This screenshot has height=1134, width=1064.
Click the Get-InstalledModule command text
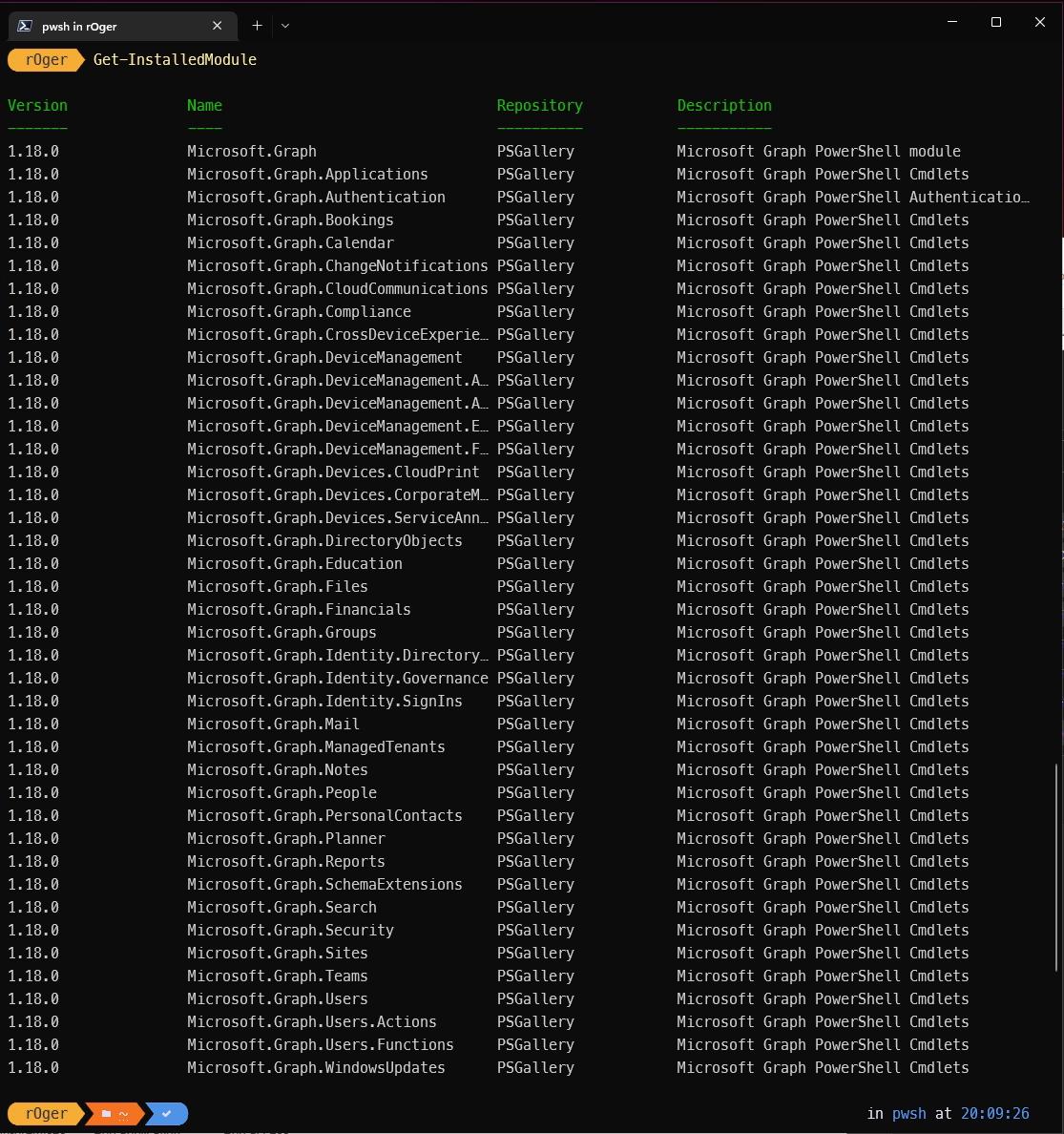point(175,59)
